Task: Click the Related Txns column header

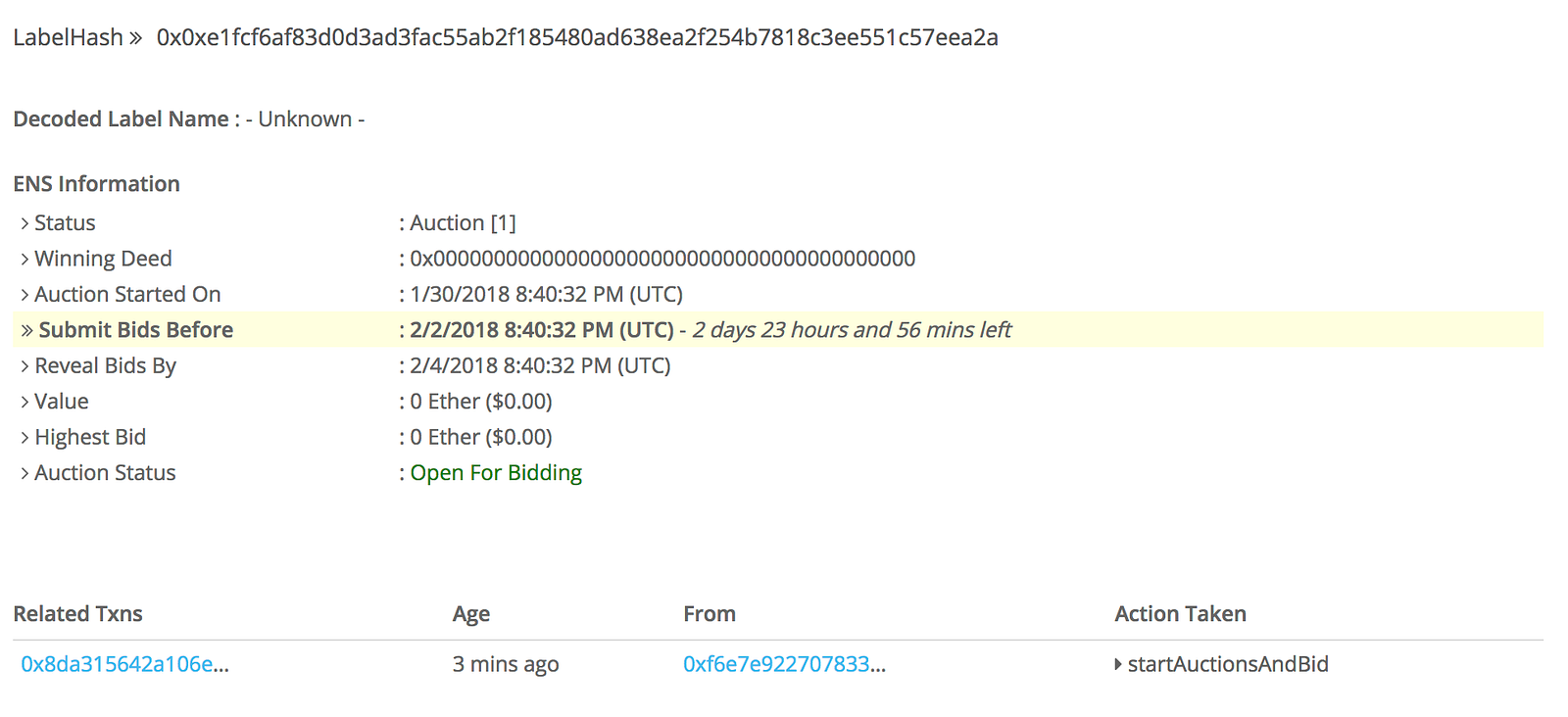Action: 77,614
